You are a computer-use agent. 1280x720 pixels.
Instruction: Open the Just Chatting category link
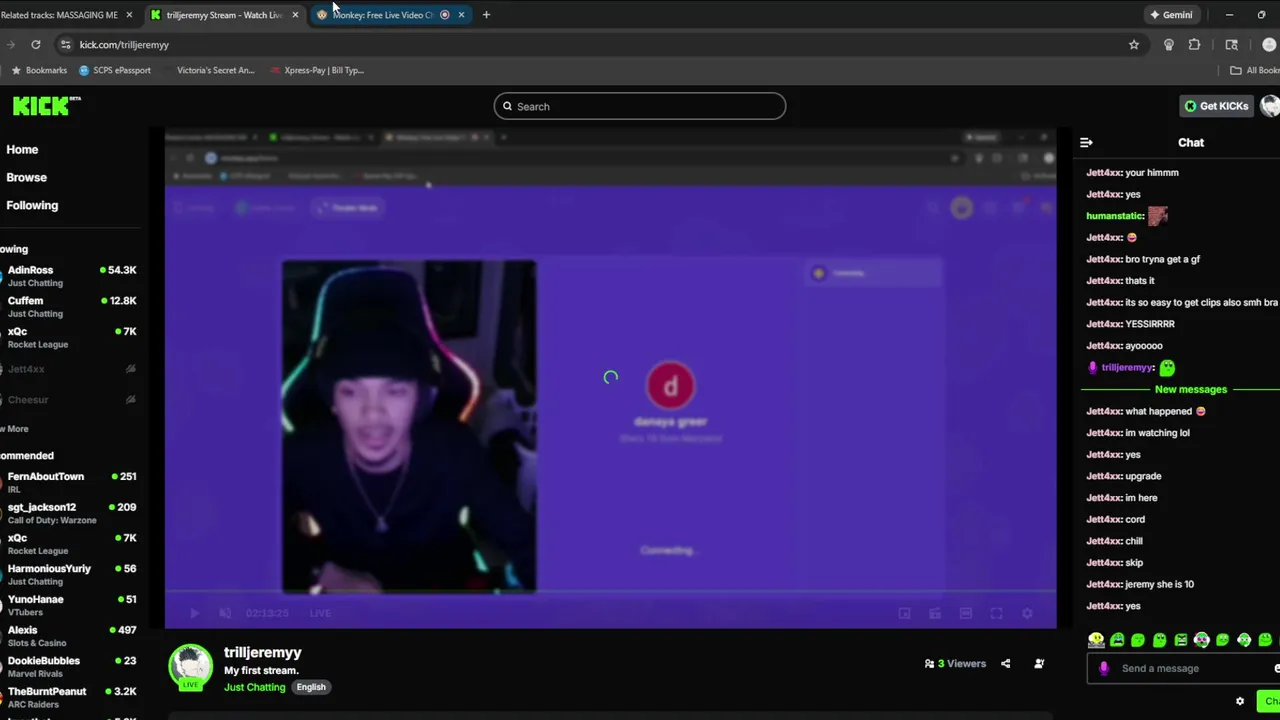[x=254, y=687]
